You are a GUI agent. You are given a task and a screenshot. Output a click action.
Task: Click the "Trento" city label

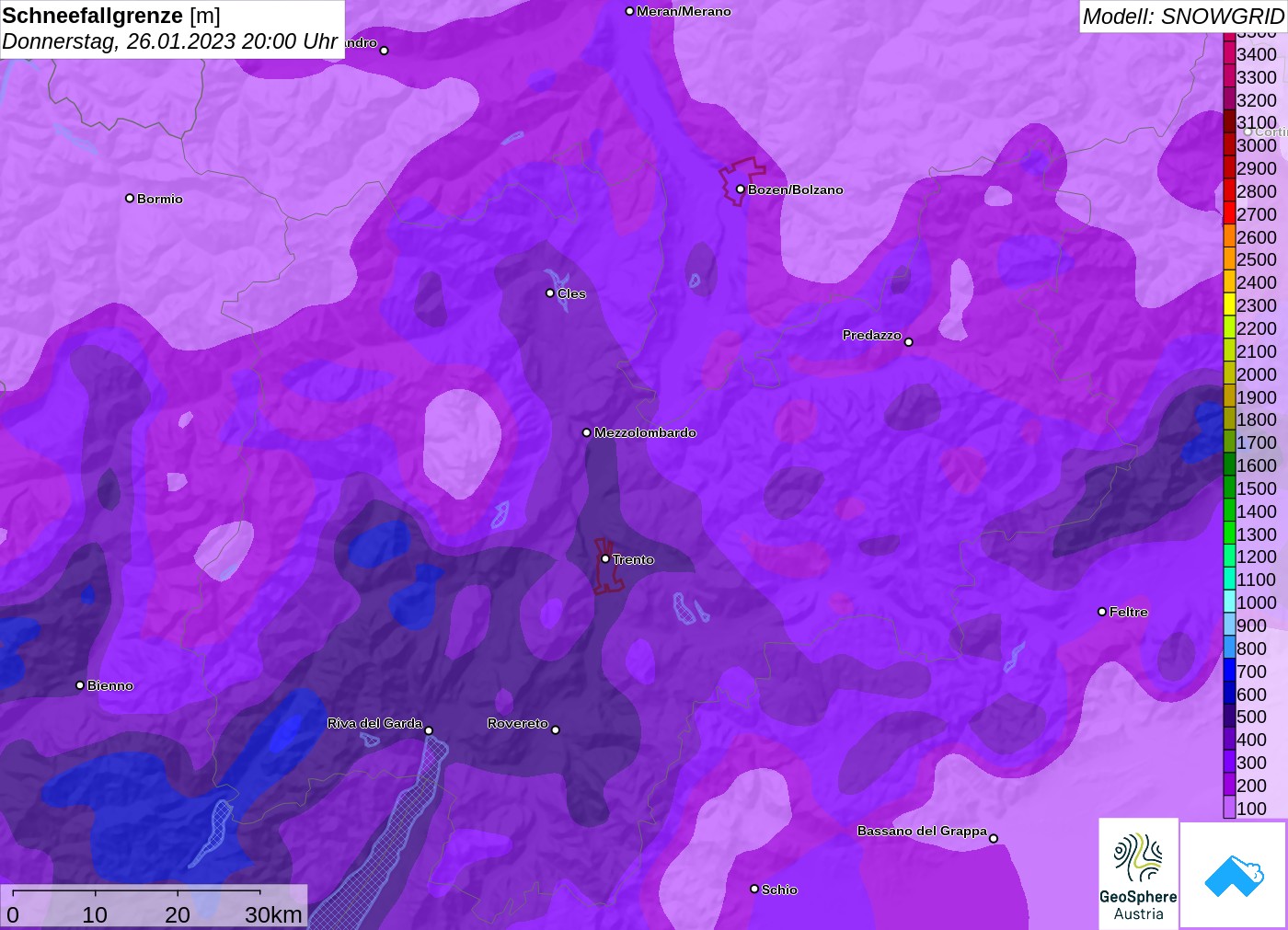pyautogui.click(x=633, y=559)
